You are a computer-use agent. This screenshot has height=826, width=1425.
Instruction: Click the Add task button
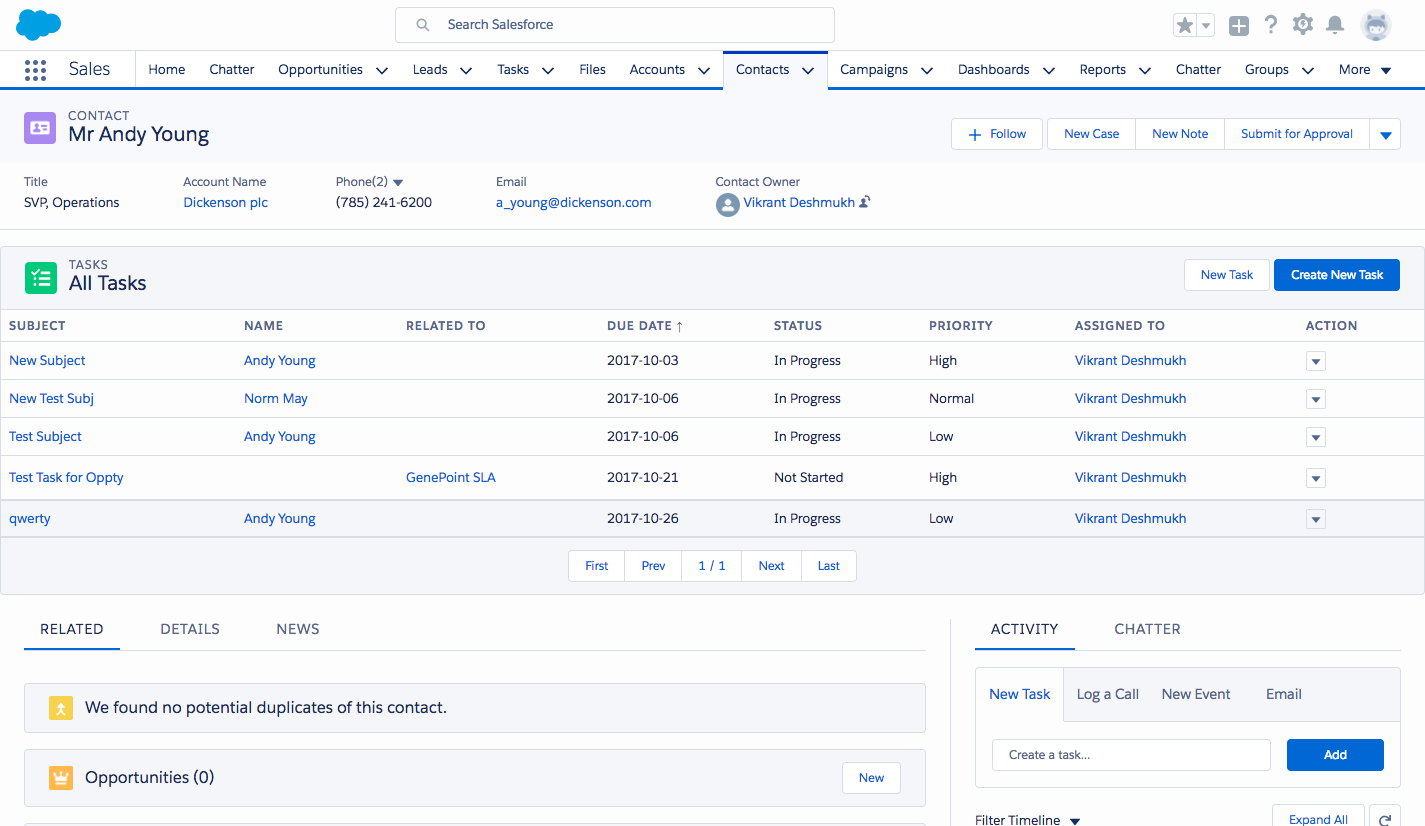pos(1335,755)
